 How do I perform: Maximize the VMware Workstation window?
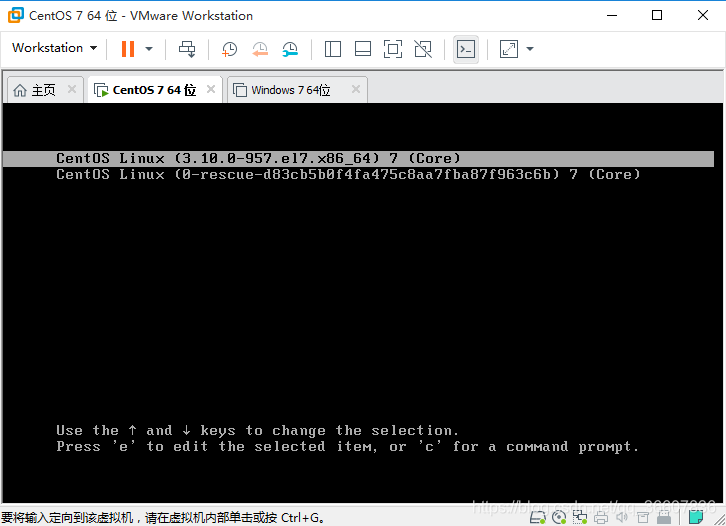[657, 15]
